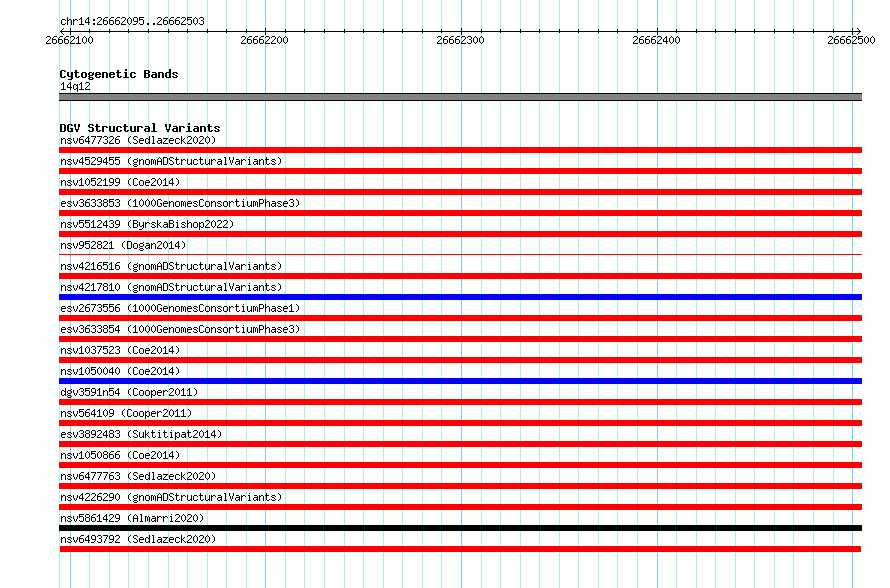Open the nsv4529455 gnomAD variant label

pos(171,161)
